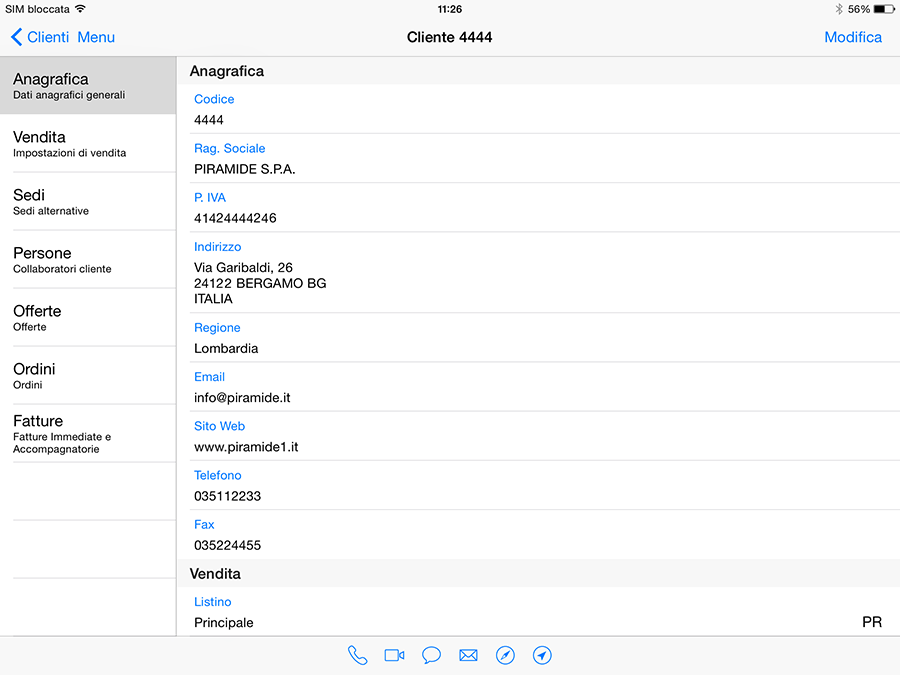Tap the Sito Web label
Viewport: 900px width, 675px height.
click(x=219, y=426)
